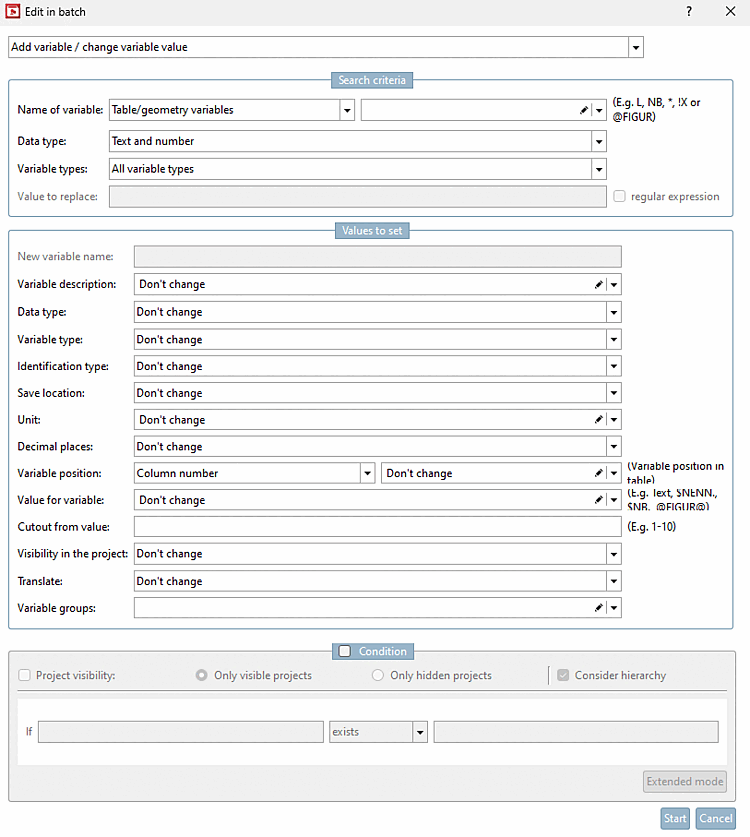Click the Edit in batch app icon
This screenshot has height=837, width=750.
(13, 12)
